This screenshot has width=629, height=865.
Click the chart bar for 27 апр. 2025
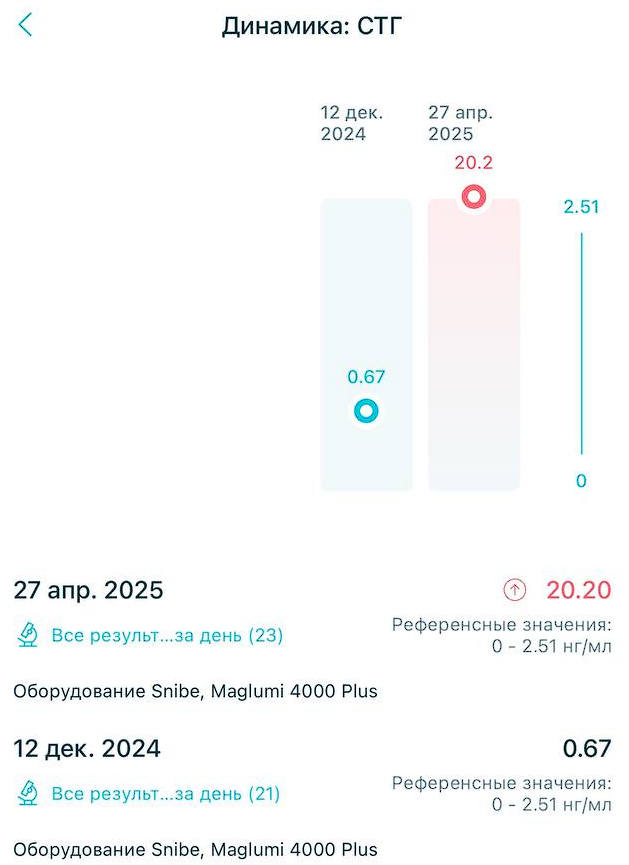click(x=473, y=345)
